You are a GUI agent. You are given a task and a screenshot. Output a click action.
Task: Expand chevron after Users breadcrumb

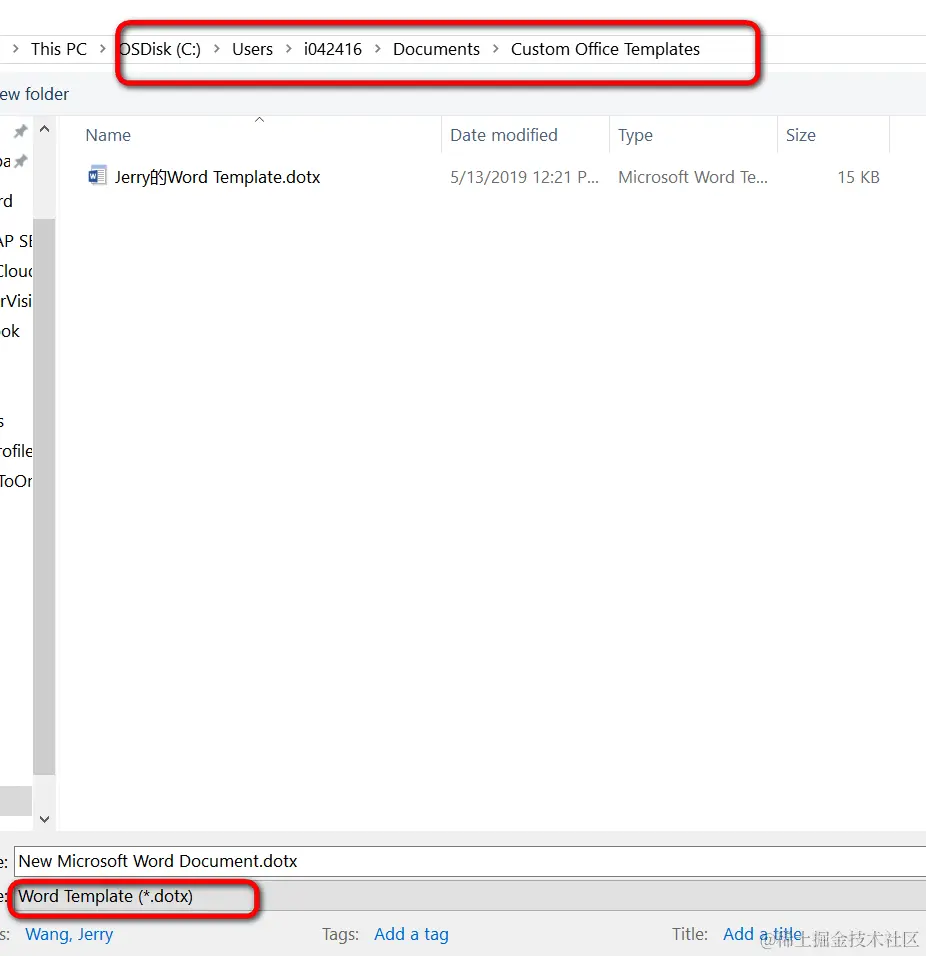point(288,48)
